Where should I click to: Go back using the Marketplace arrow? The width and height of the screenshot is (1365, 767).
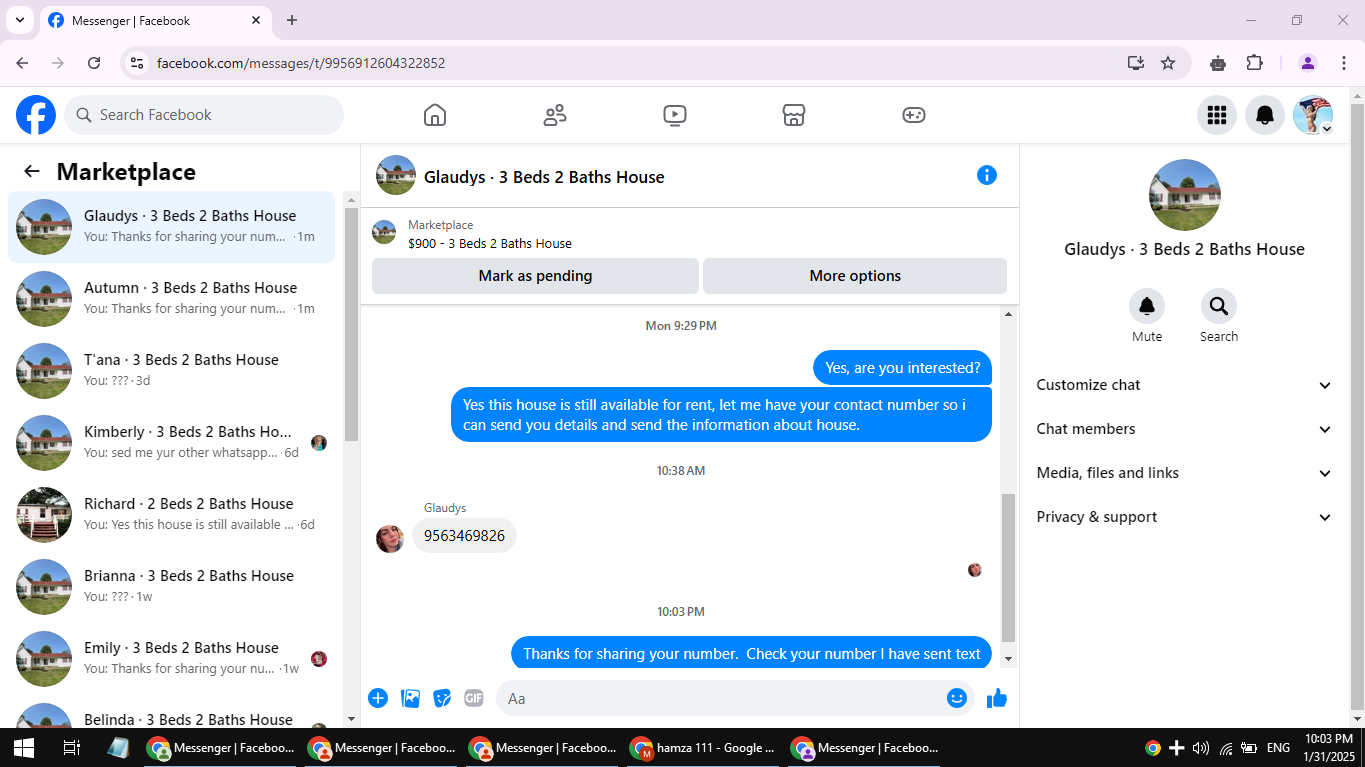pyautogui.click(x=32, y=171)
